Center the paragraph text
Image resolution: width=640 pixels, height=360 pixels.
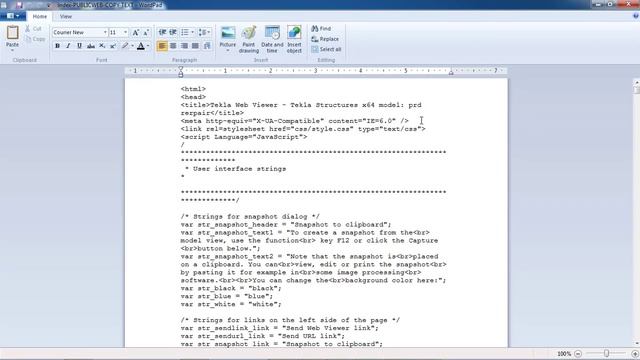click(x=173, y=46)
